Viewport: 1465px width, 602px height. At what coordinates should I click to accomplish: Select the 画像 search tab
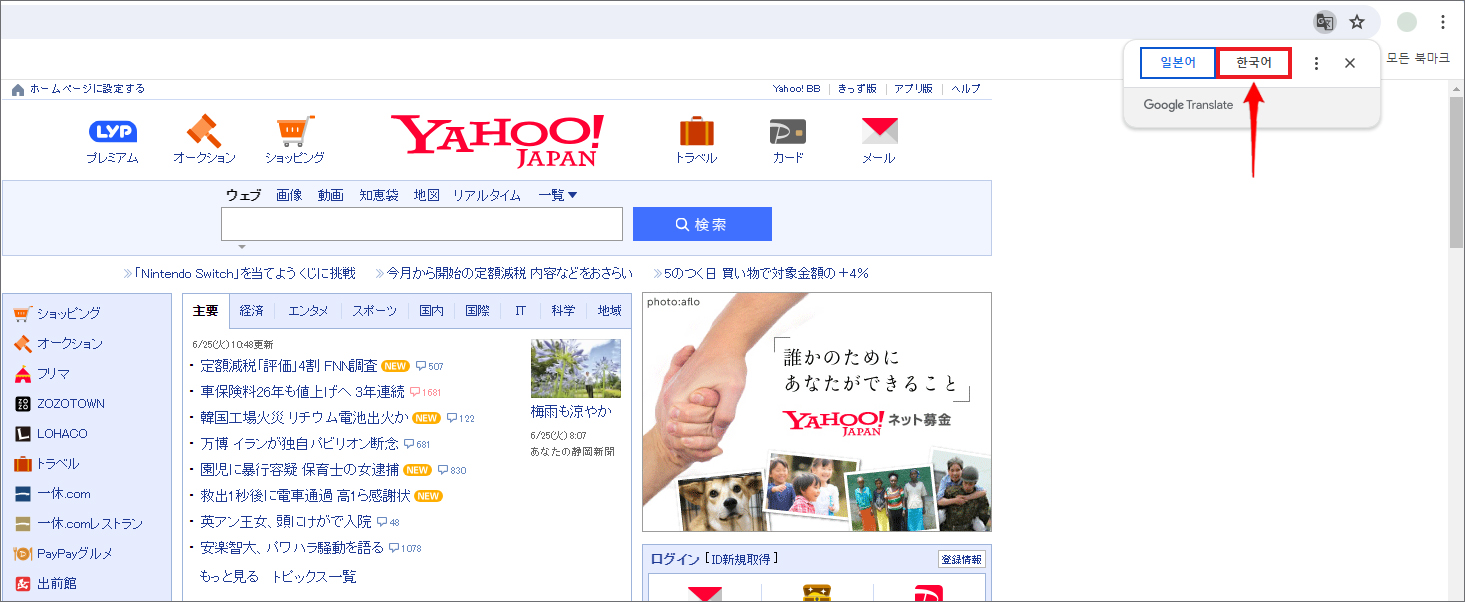(x=289, y=195)
